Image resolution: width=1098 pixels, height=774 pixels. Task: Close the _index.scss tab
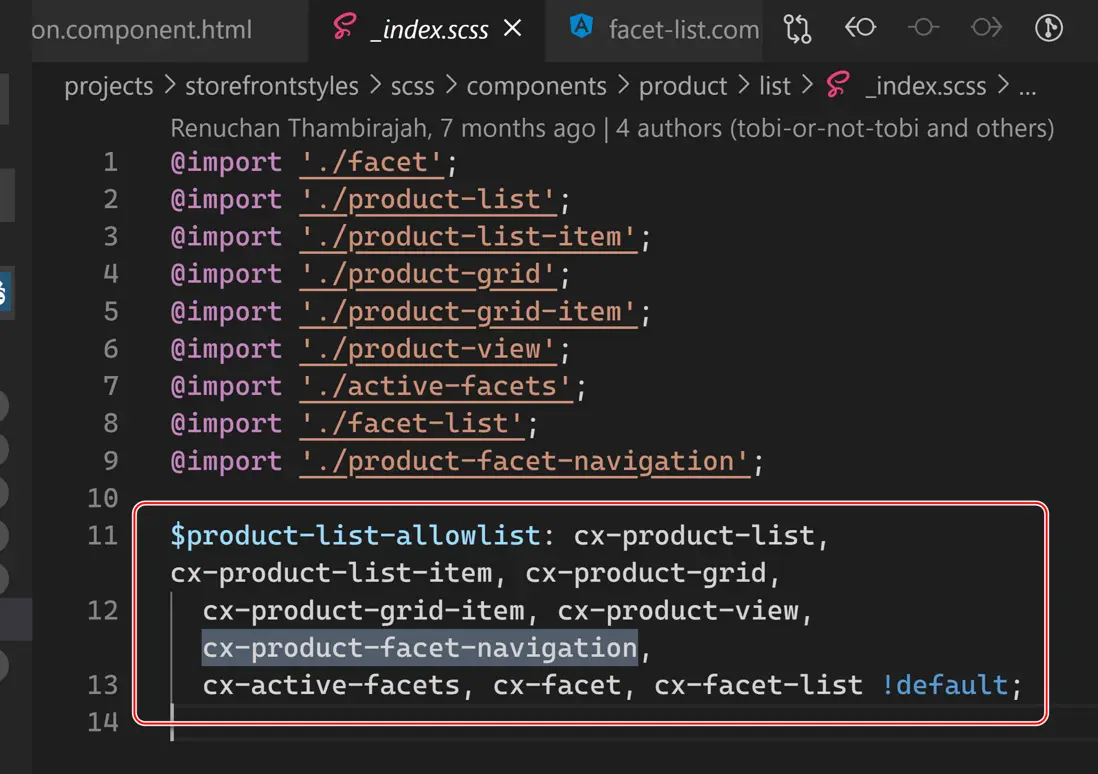512,28
